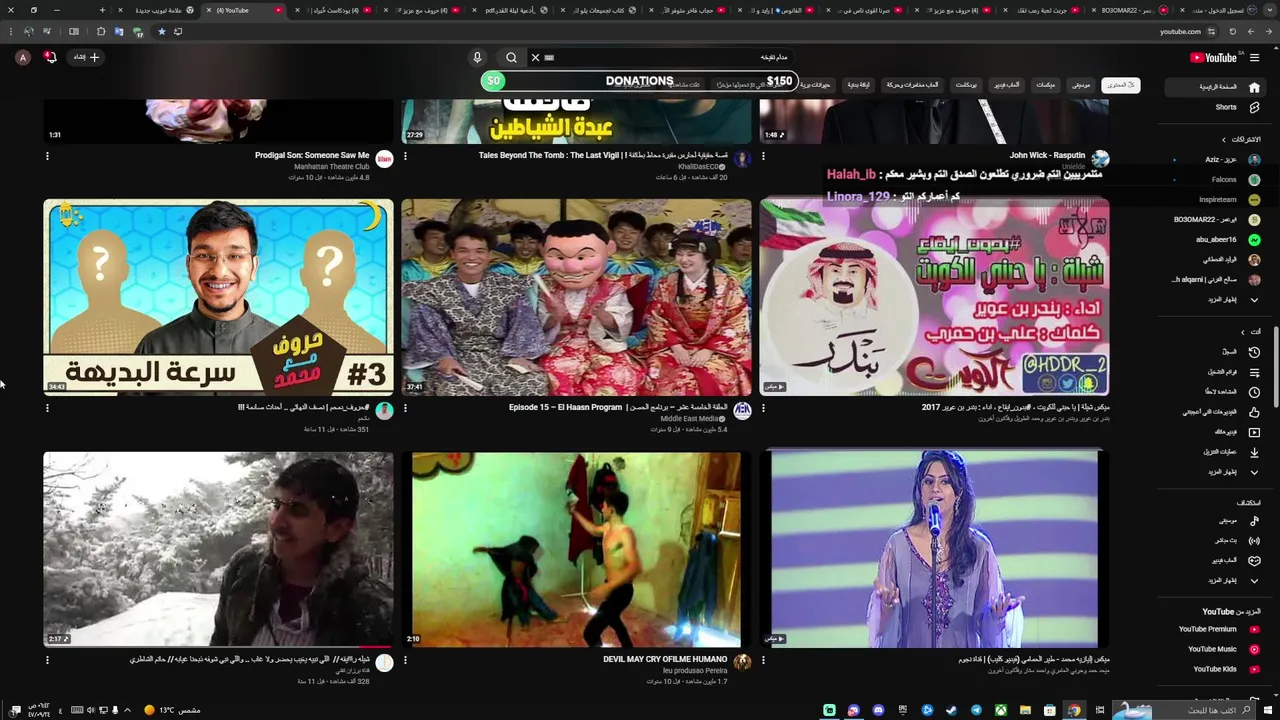
Task: Click the Create video button
Action: coord(87,57)
